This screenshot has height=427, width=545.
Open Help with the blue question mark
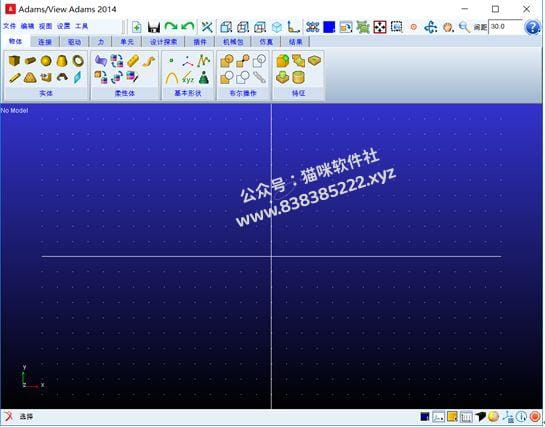point(532,27)
